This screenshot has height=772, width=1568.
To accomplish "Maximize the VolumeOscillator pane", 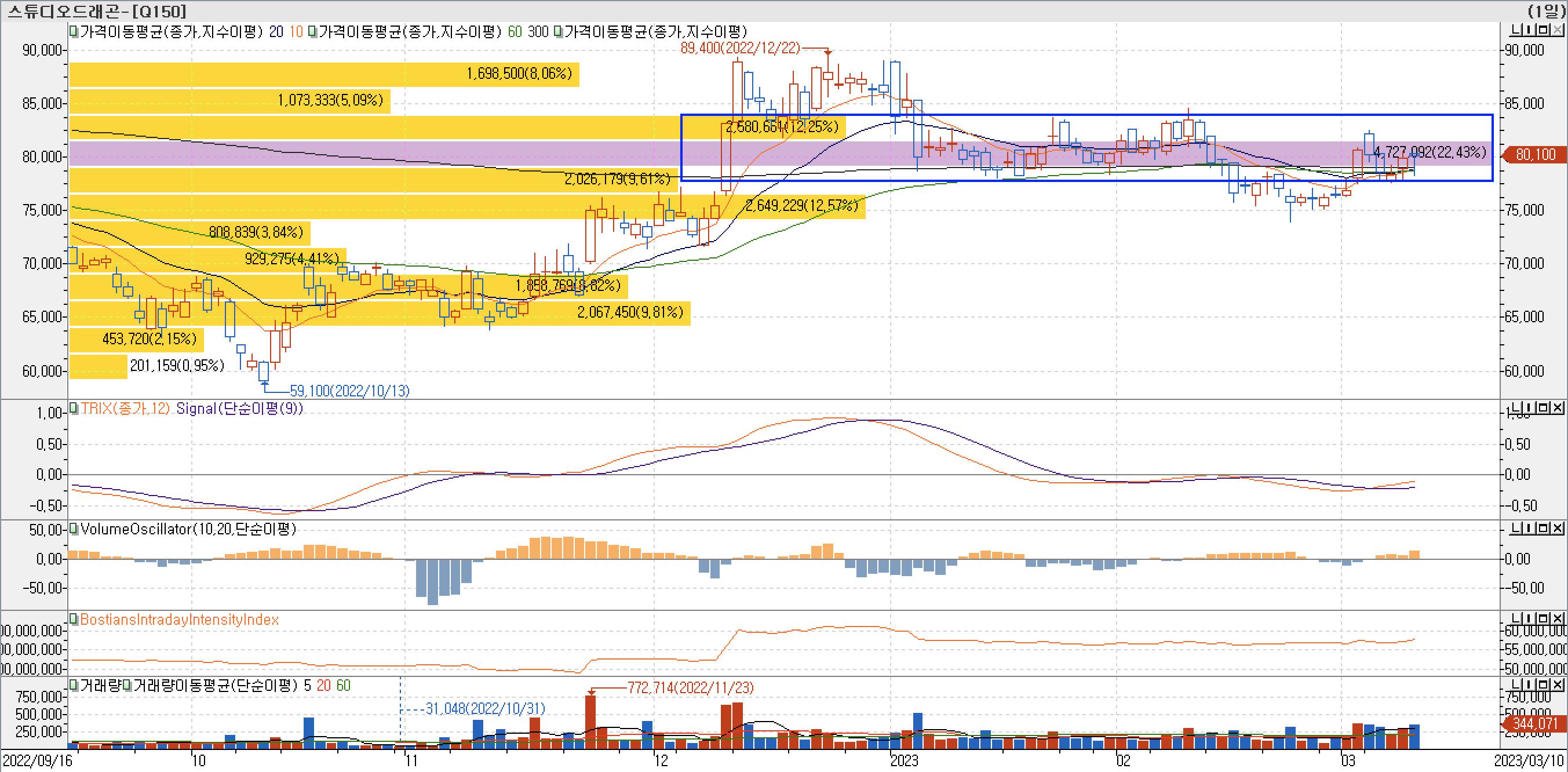I will point(1544,528).
